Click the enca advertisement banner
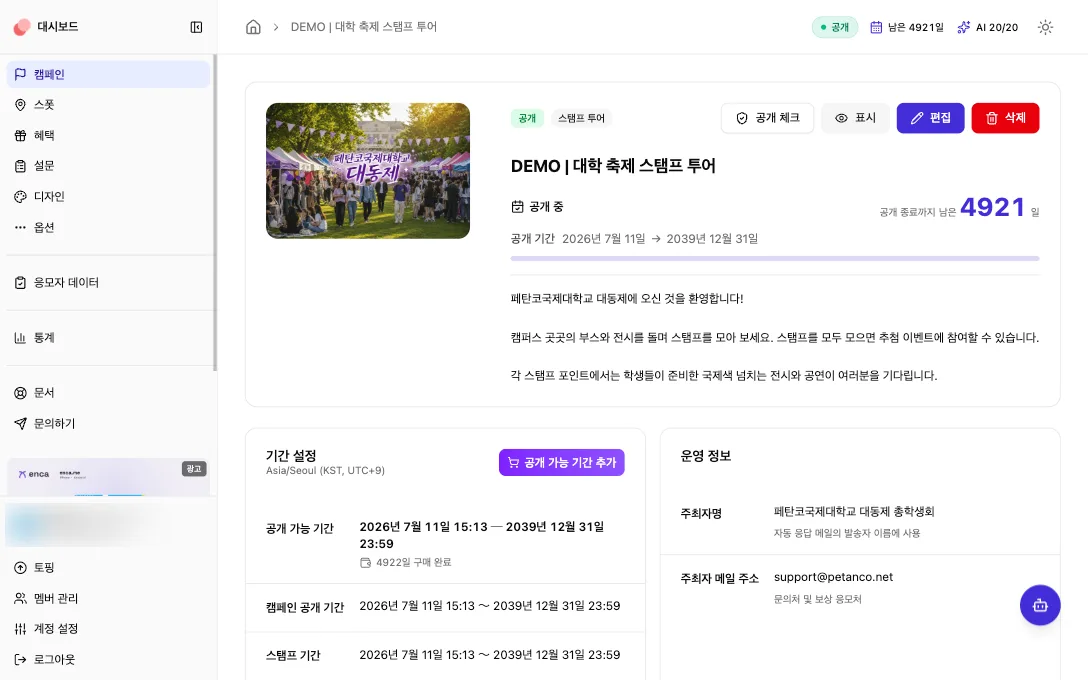 click(x=108, y=477)
